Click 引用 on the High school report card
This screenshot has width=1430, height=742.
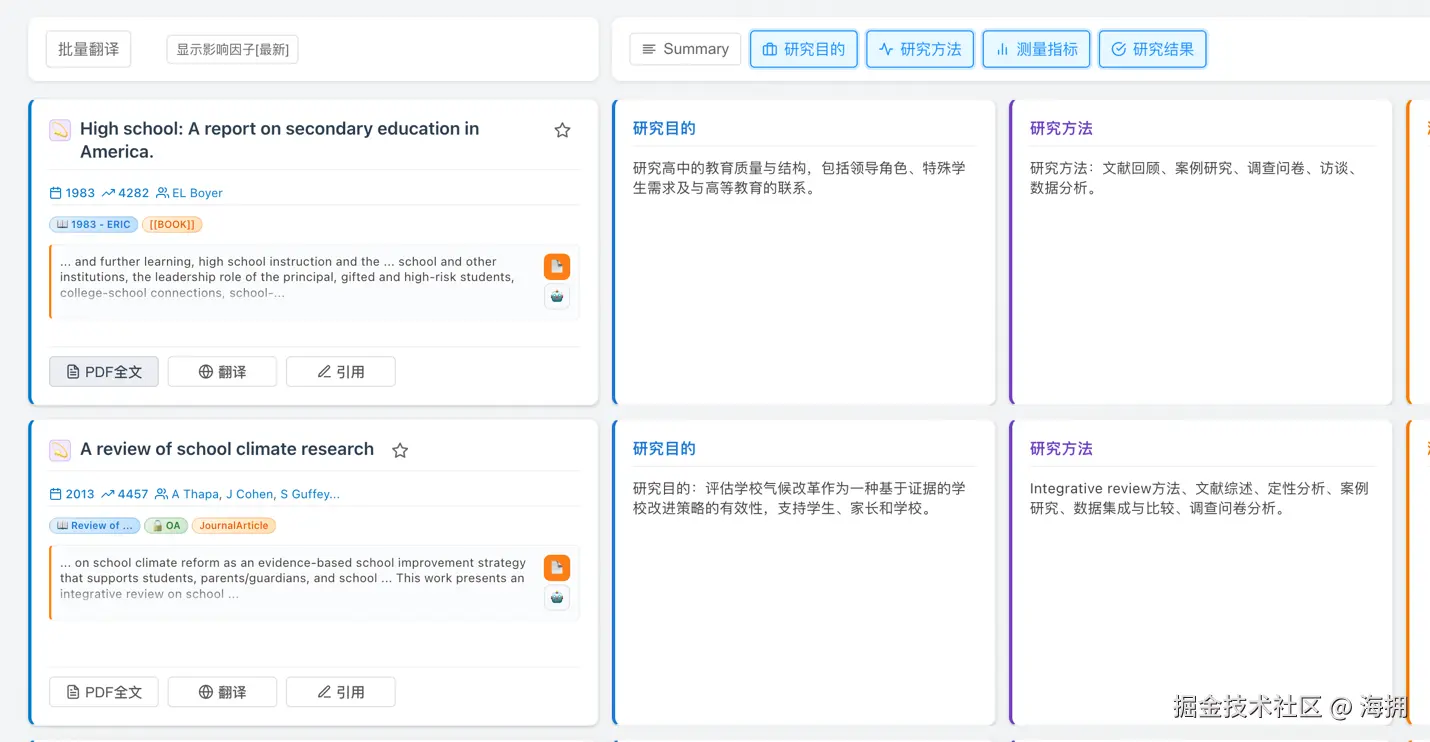coord(341,372)
